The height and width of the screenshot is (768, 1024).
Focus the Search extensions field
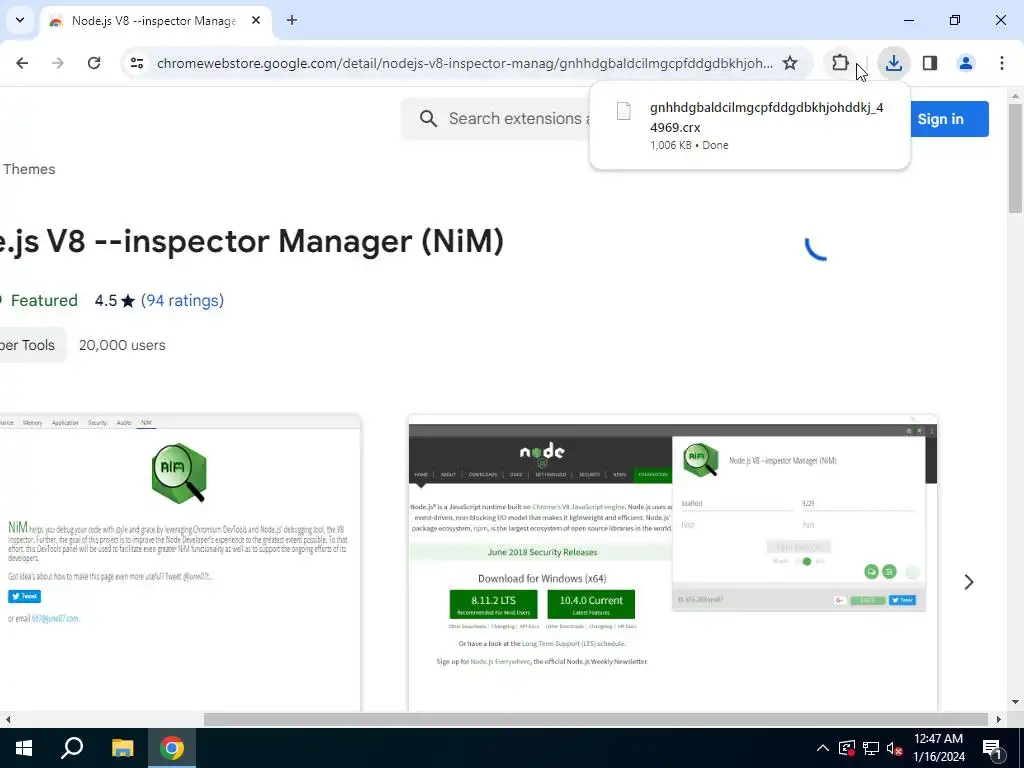click(519, 118)
